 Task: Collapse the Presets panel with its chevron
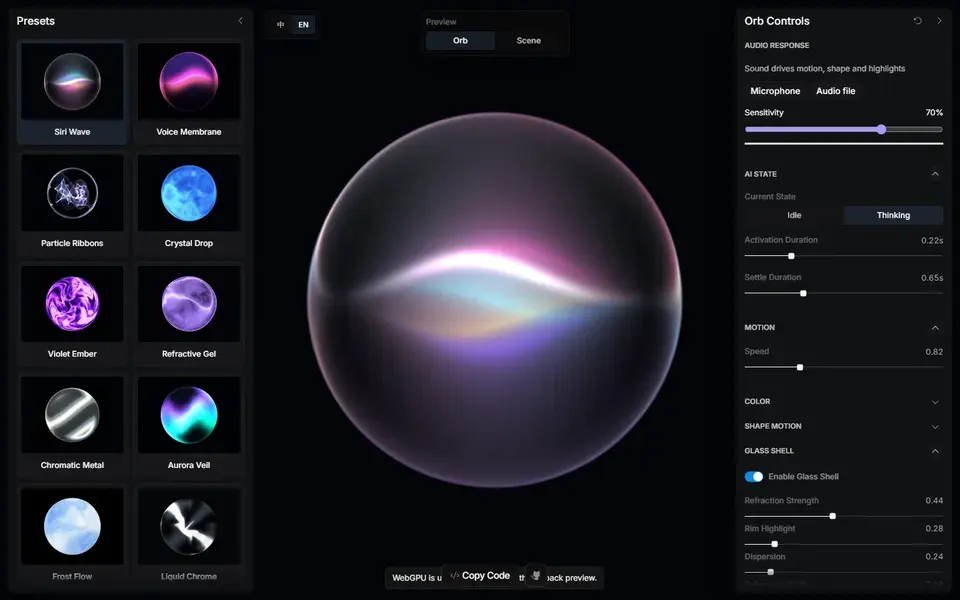(x=241, y=21)
